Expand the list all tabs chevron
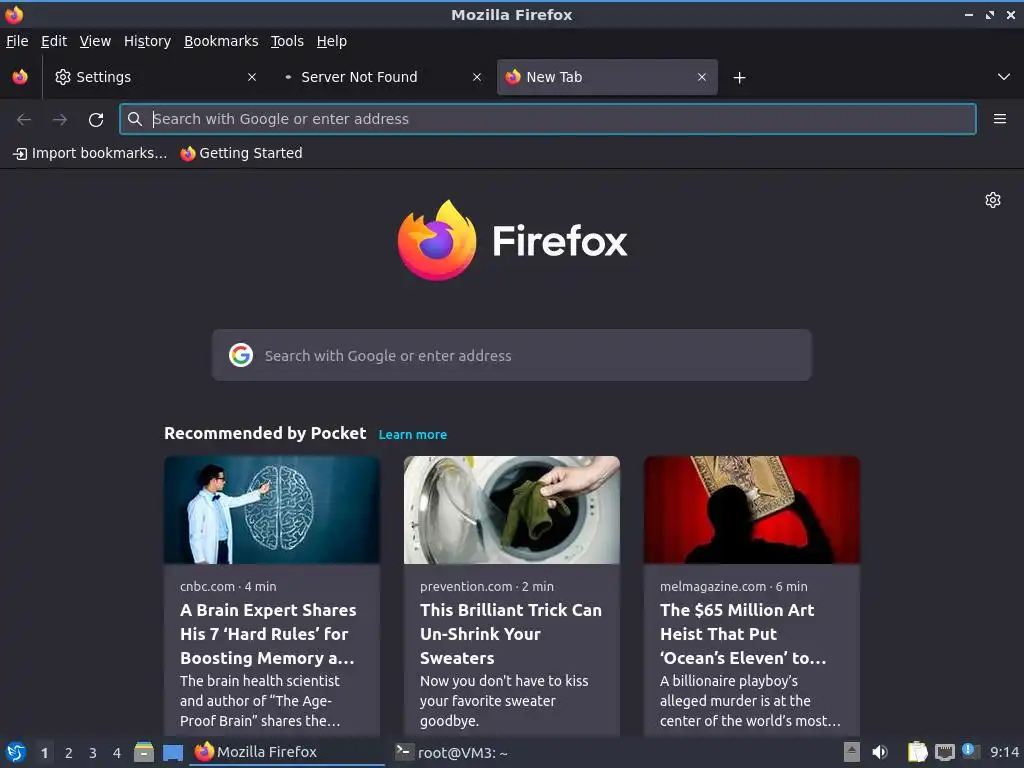The height and width of the screenshot is (768, 1024). (1004, 77)
